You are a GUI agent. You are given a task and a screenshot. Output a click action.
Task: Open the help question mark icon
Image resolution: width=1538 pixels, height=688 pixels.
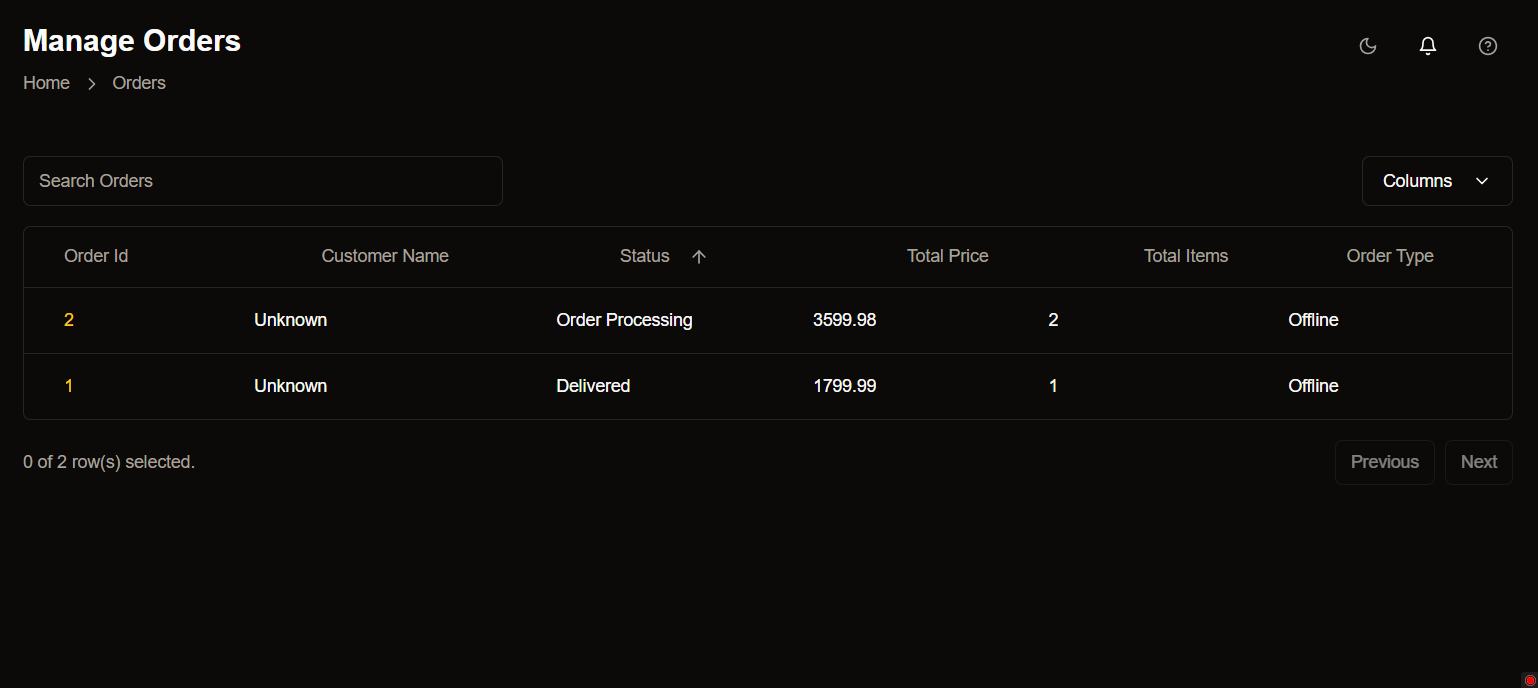pos(1488,46)
